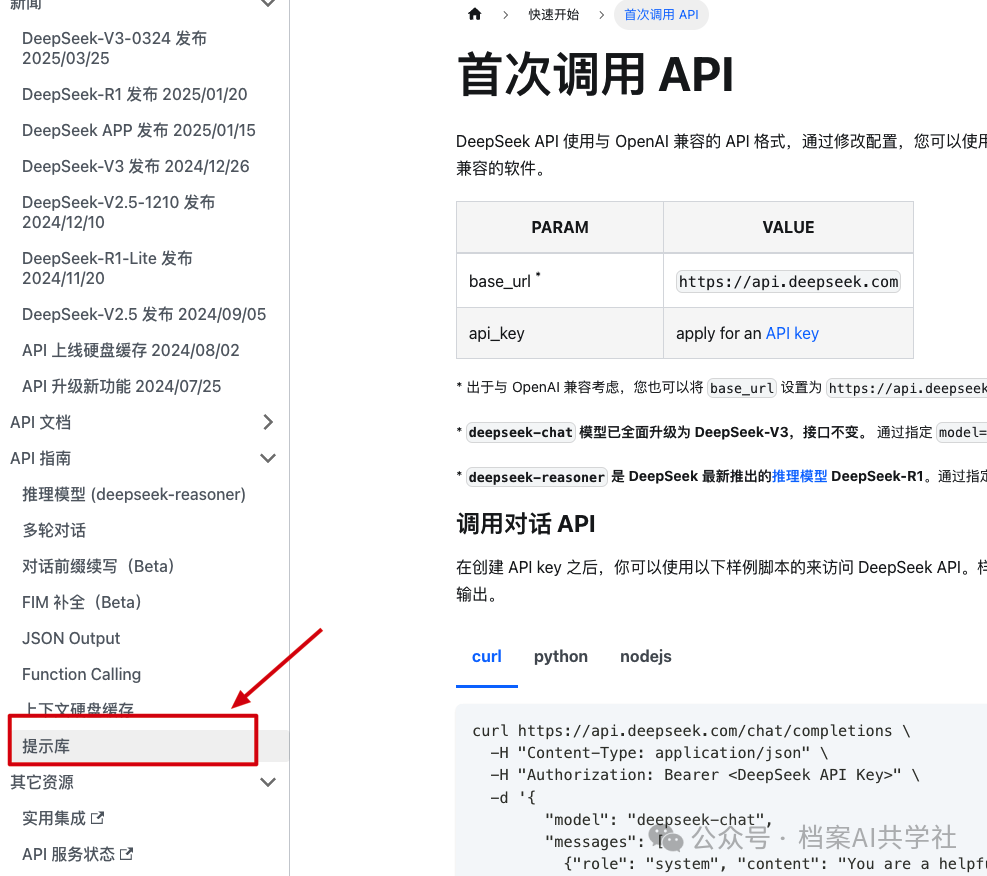Viewport: 987px width, 876px height.
Task: Click the PARAM column header
Action: 560,227
